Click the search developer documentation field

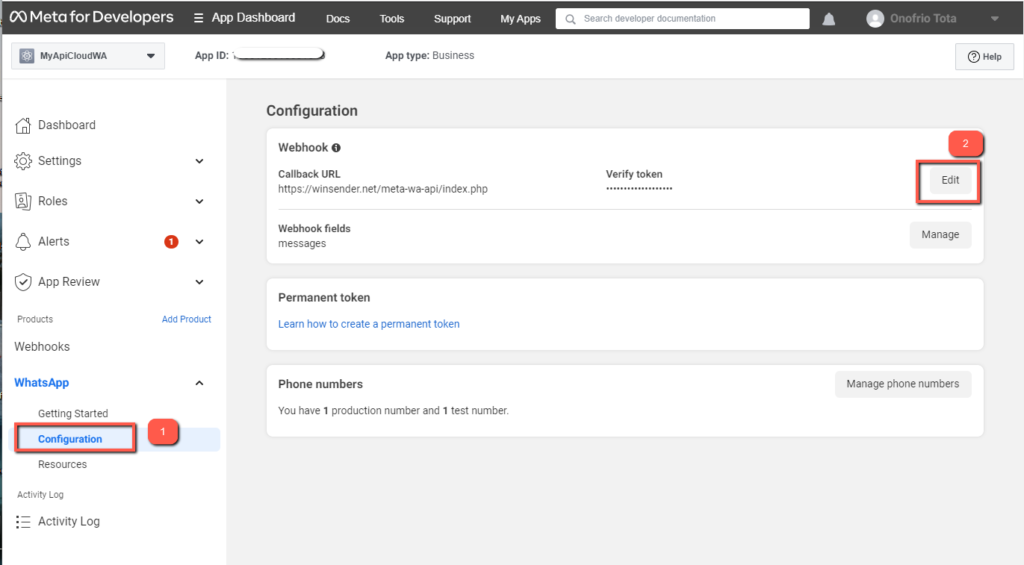(685, 19)
